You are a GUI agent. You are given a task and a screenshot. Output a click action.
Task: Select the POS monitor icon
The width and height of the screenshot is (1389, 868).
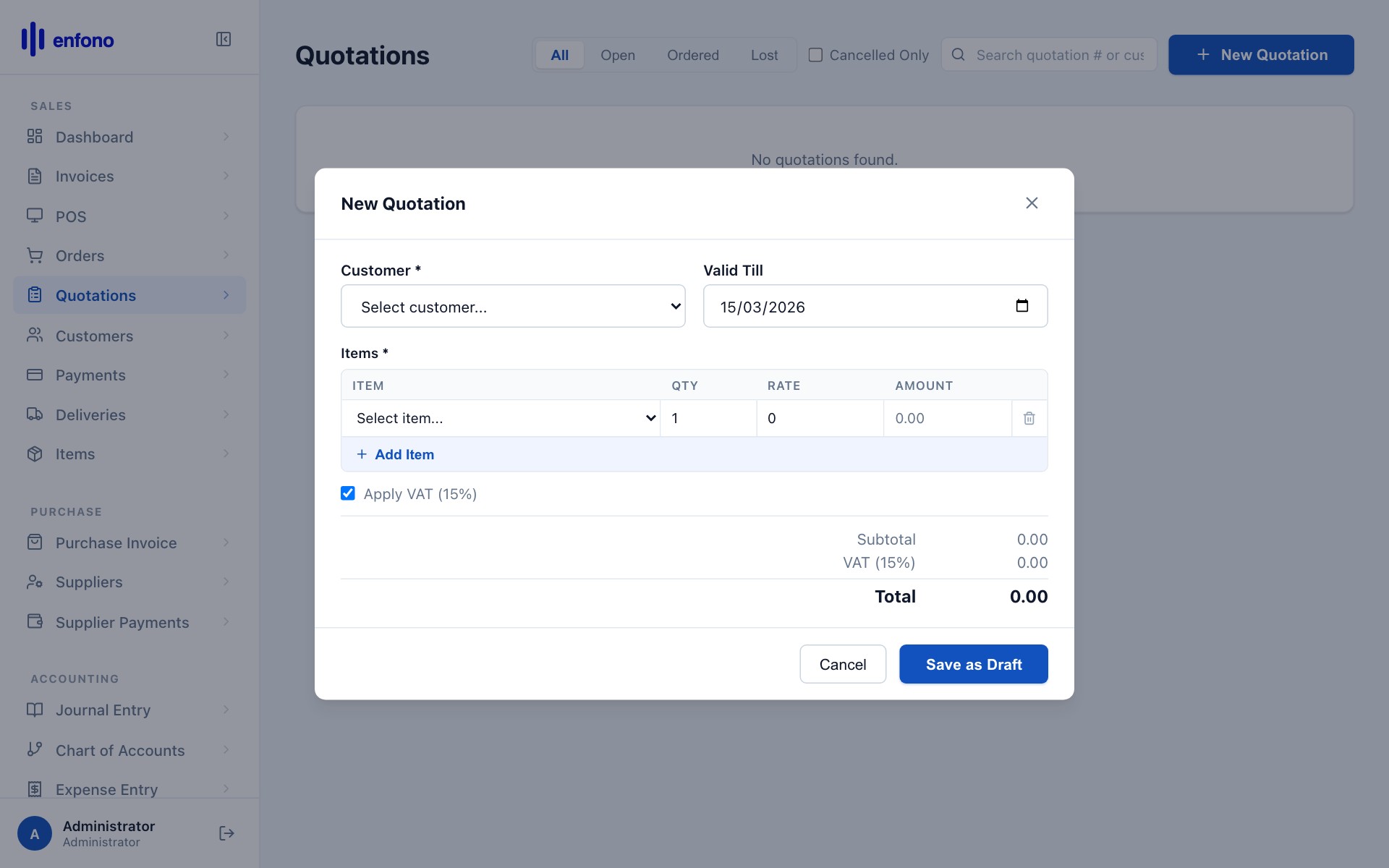tap(35, 216)
